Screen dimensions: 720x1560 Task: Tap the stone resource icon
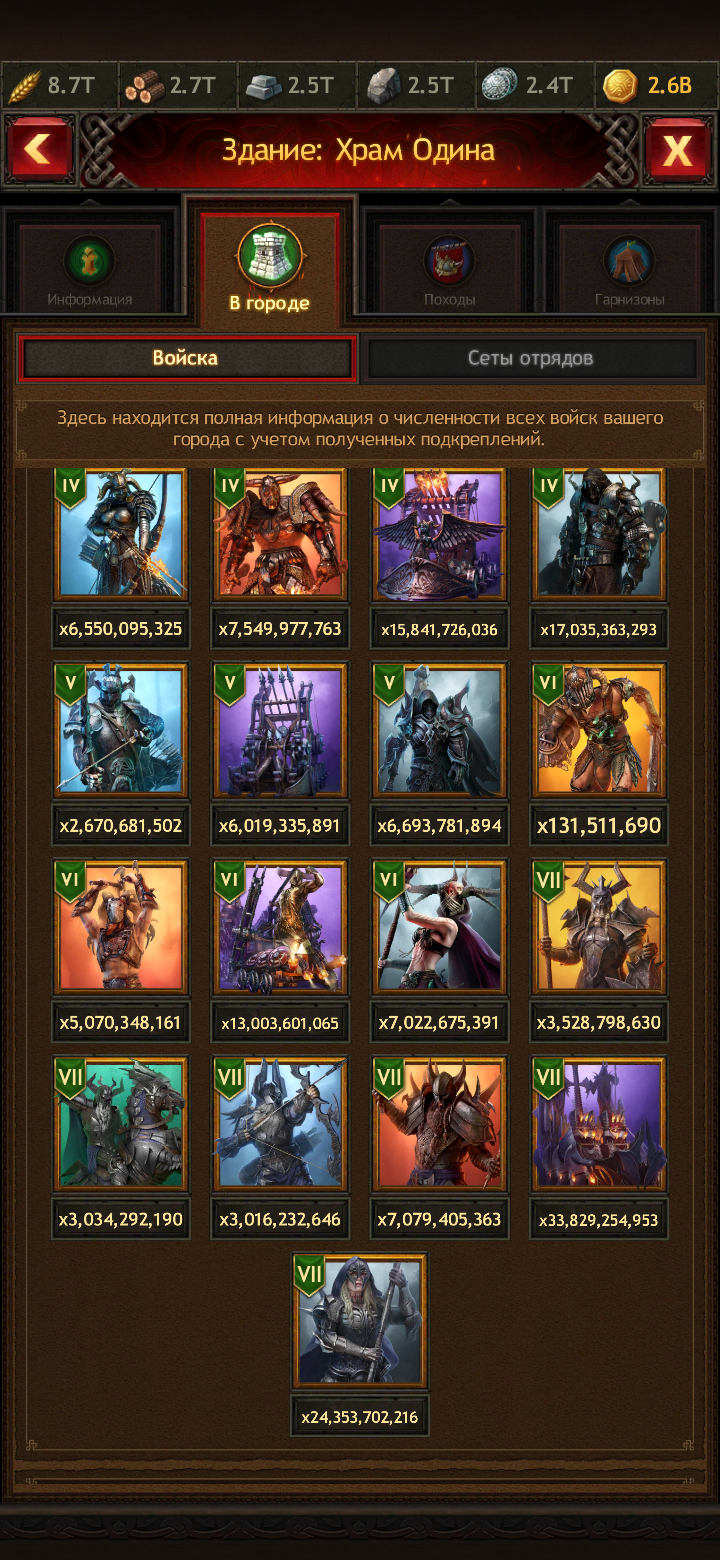click(x=384, y=86)
